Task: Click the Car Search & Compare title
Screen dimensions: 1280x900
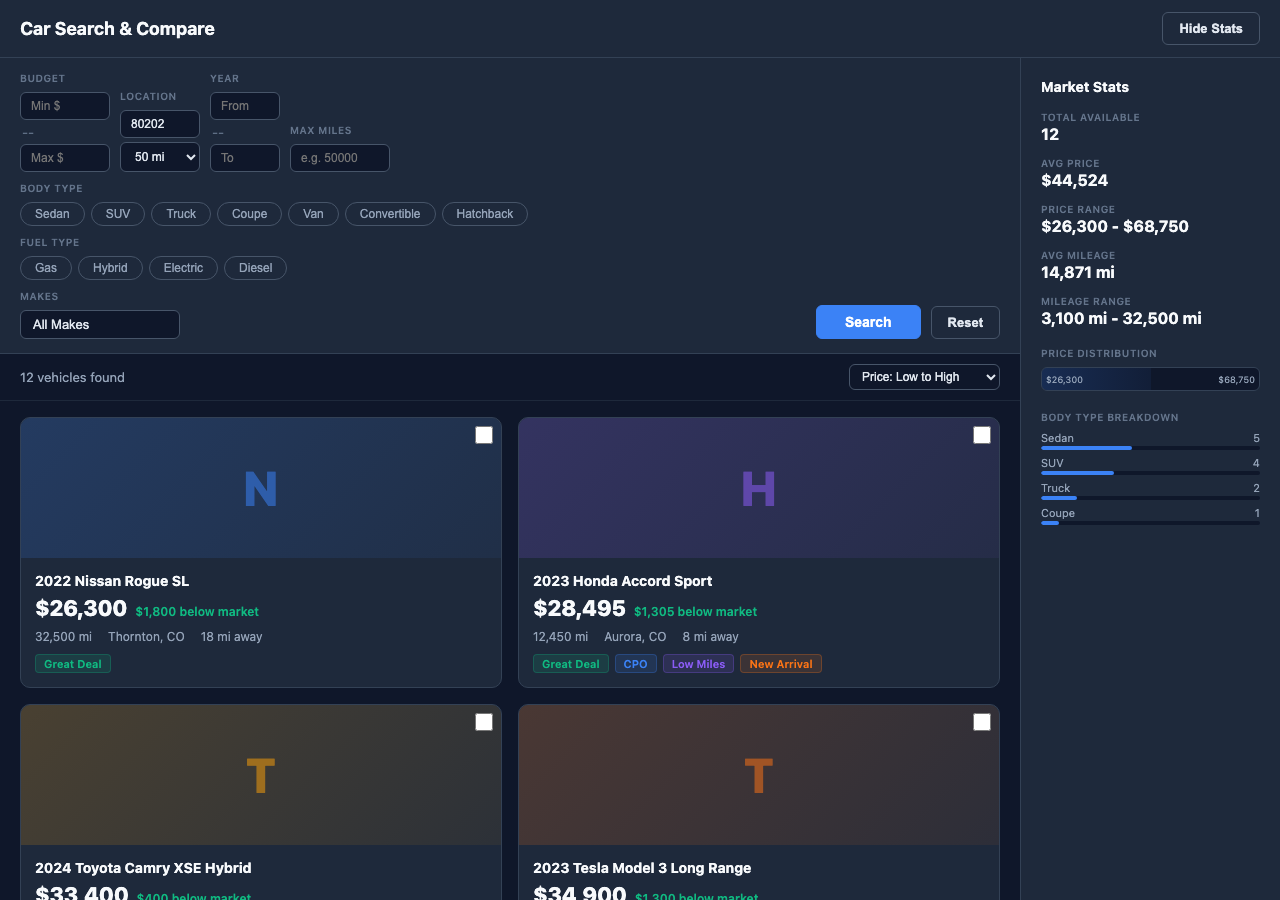Action: coord(117,29)
